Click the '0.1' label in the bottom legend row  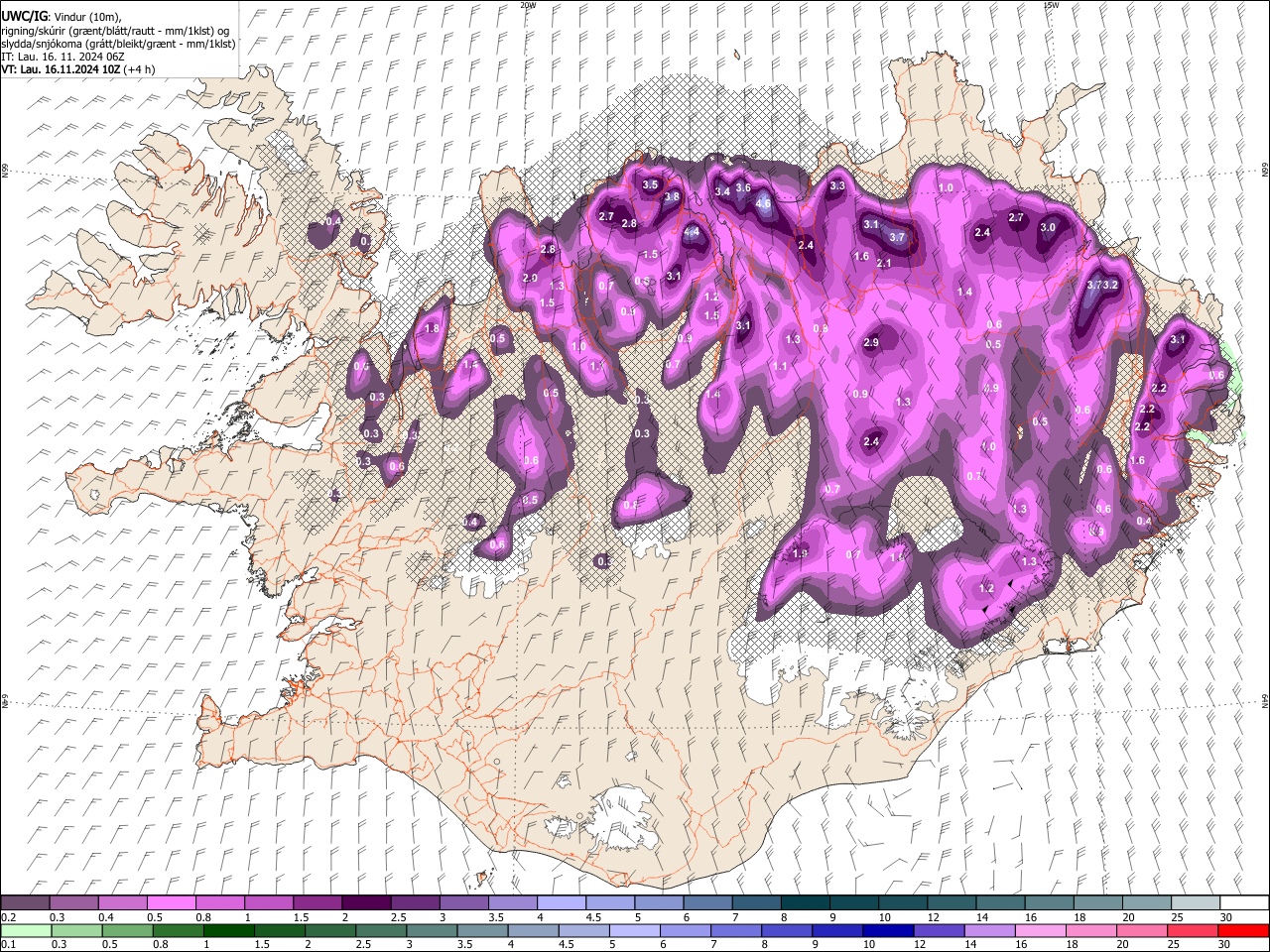(9, 944)
